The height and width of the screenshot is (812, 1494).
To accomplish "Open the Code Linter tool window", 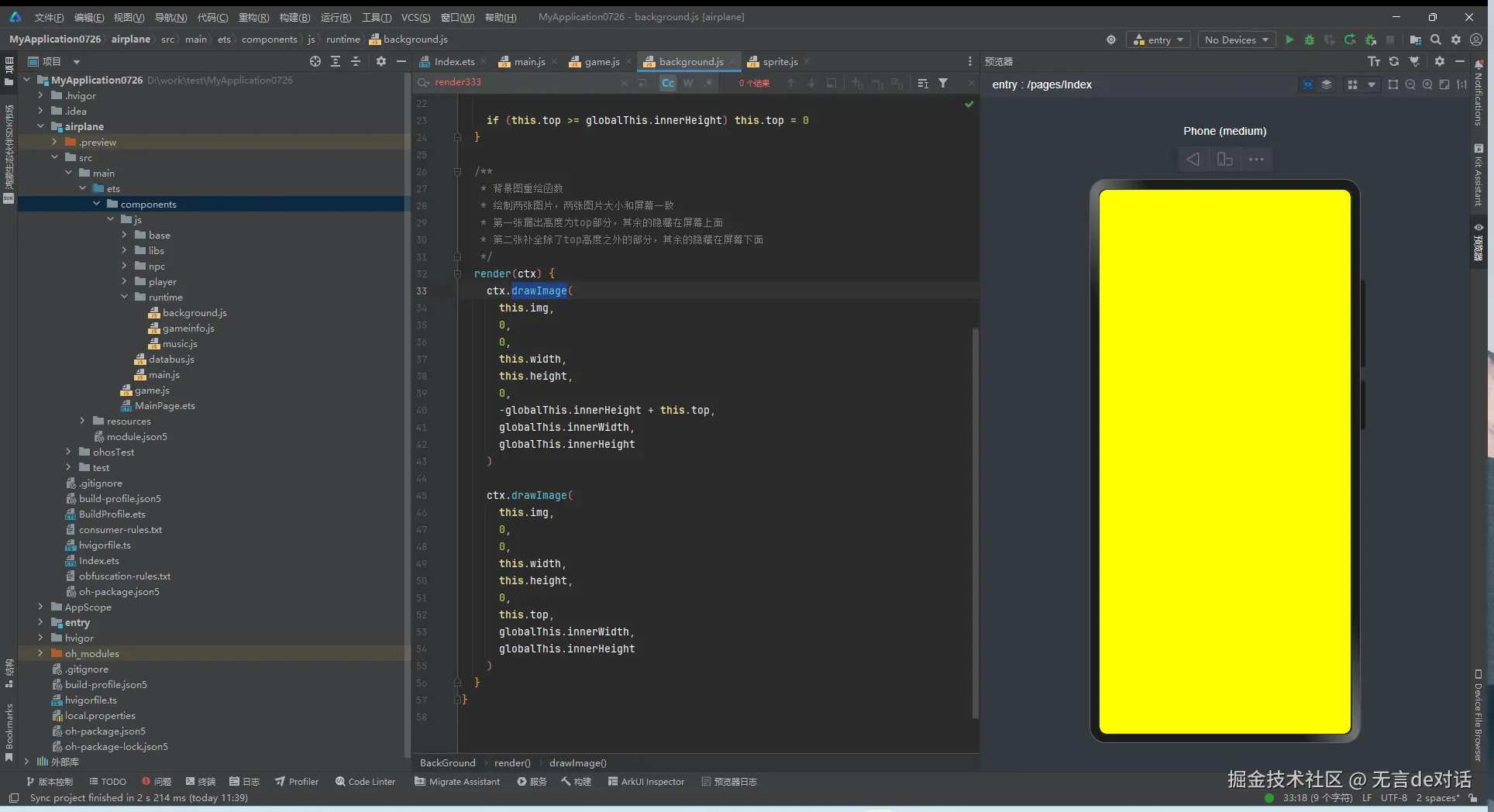I will [365, 782].
